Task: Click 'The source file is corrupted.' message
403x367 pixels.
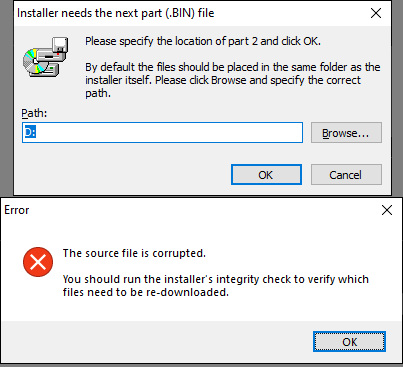Action: coord(134,253)
